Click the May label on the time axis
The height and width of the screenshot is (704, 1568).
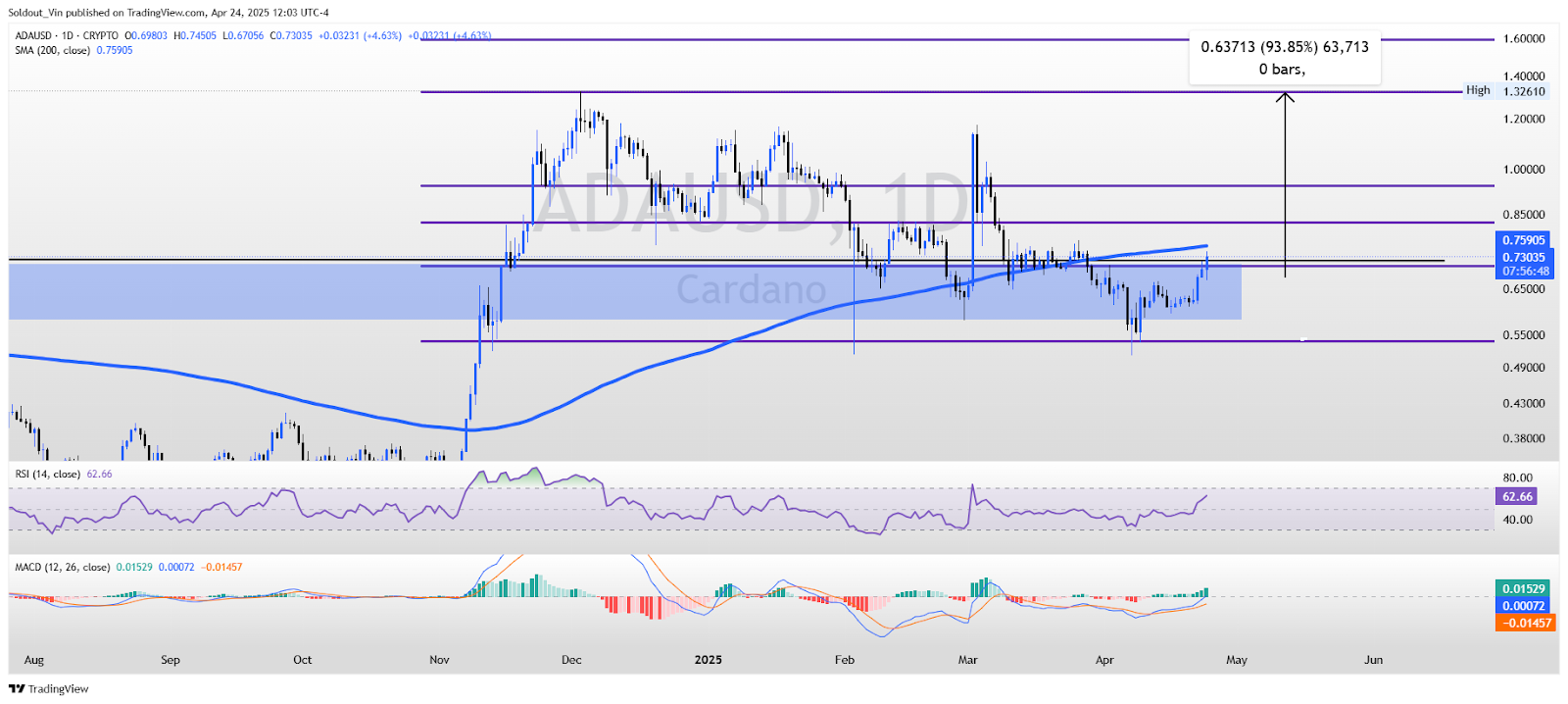click(x=1237, y=660)
